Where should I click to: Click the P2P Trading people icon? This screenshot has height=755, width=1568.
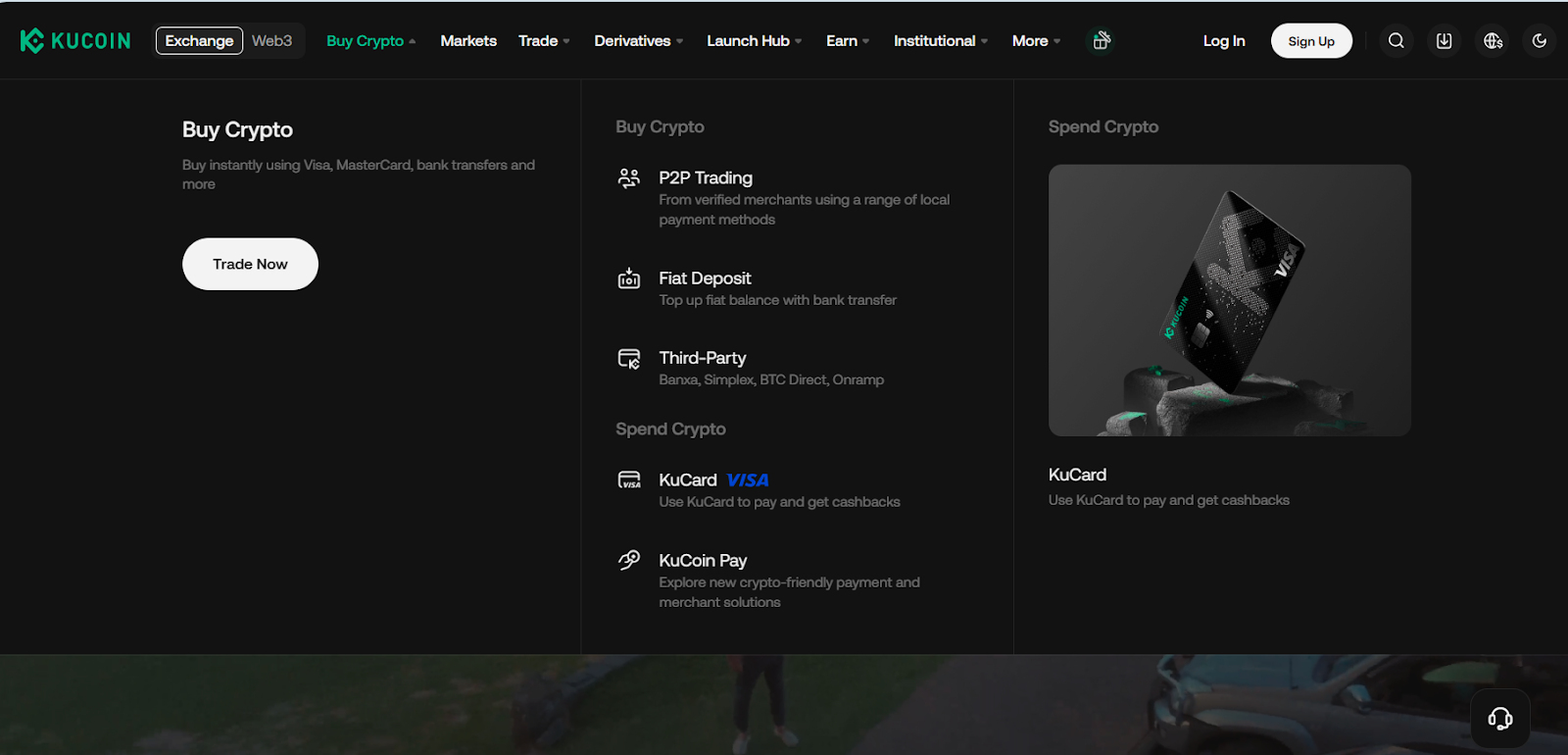pyautogui.click(x=629, y=178)
